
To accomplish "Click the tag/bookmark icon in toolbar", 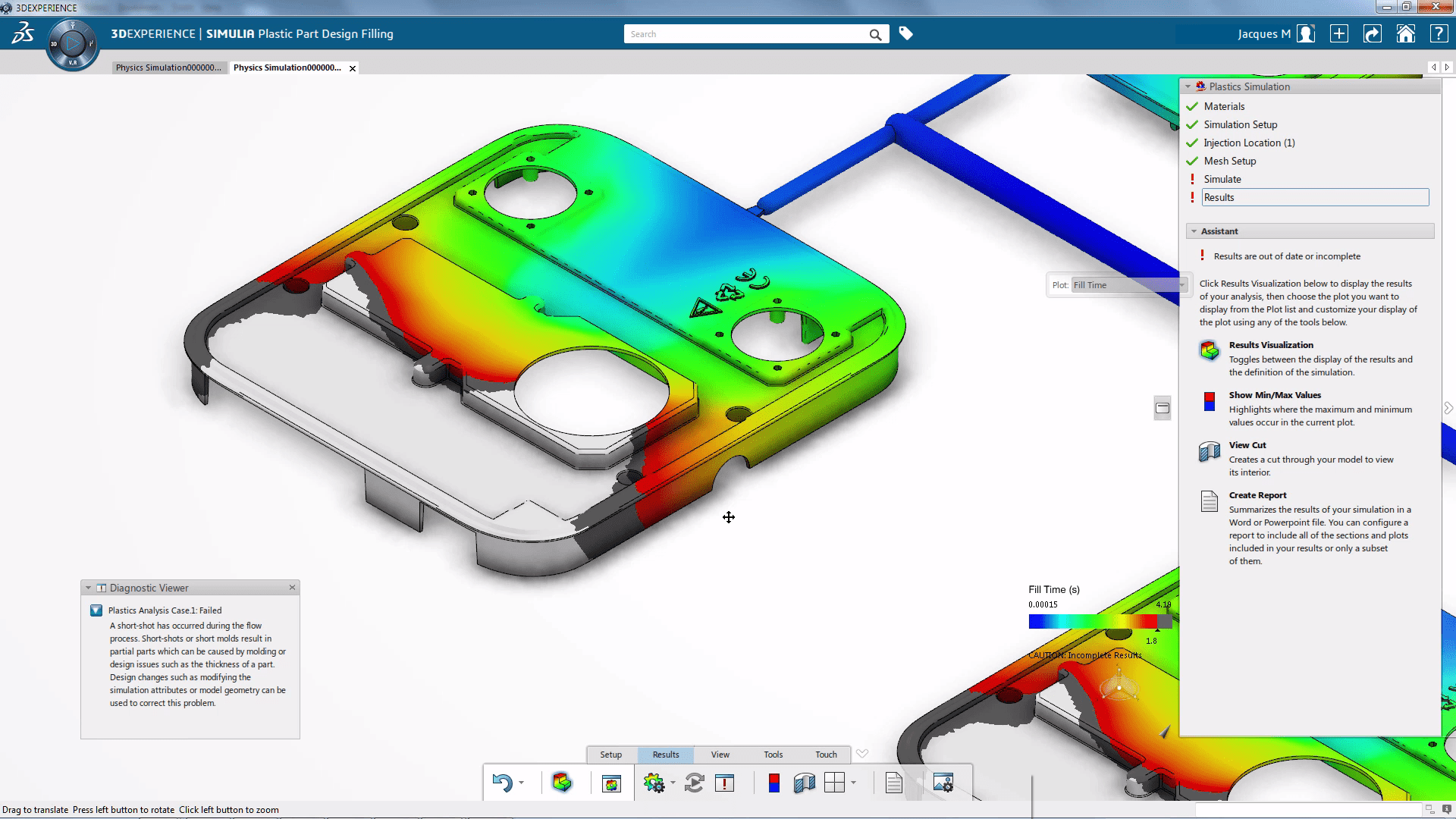I will pyautogui.click(x=905, y=33).
